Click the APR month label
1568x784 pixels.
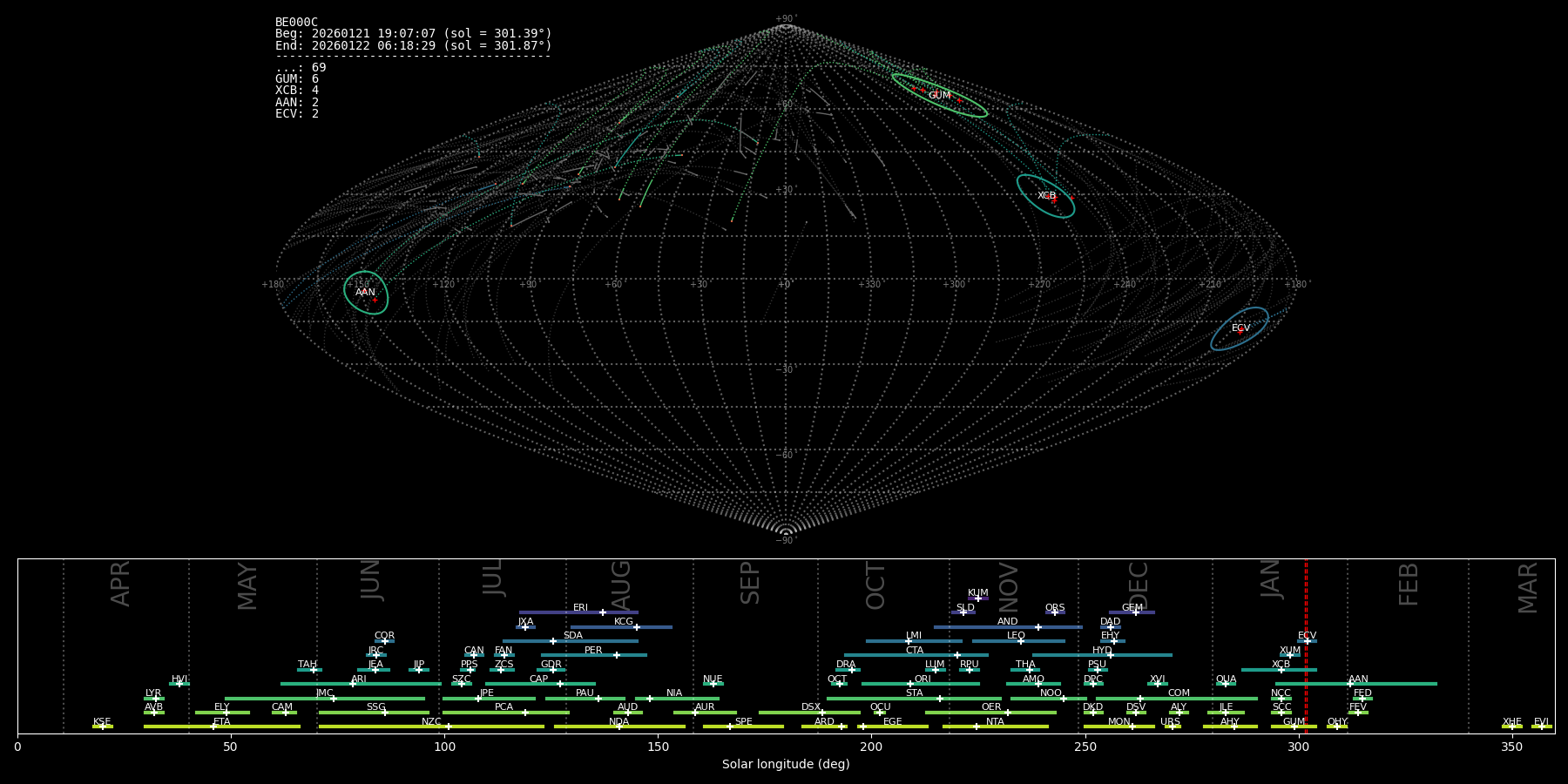click(x=120, y=584)
